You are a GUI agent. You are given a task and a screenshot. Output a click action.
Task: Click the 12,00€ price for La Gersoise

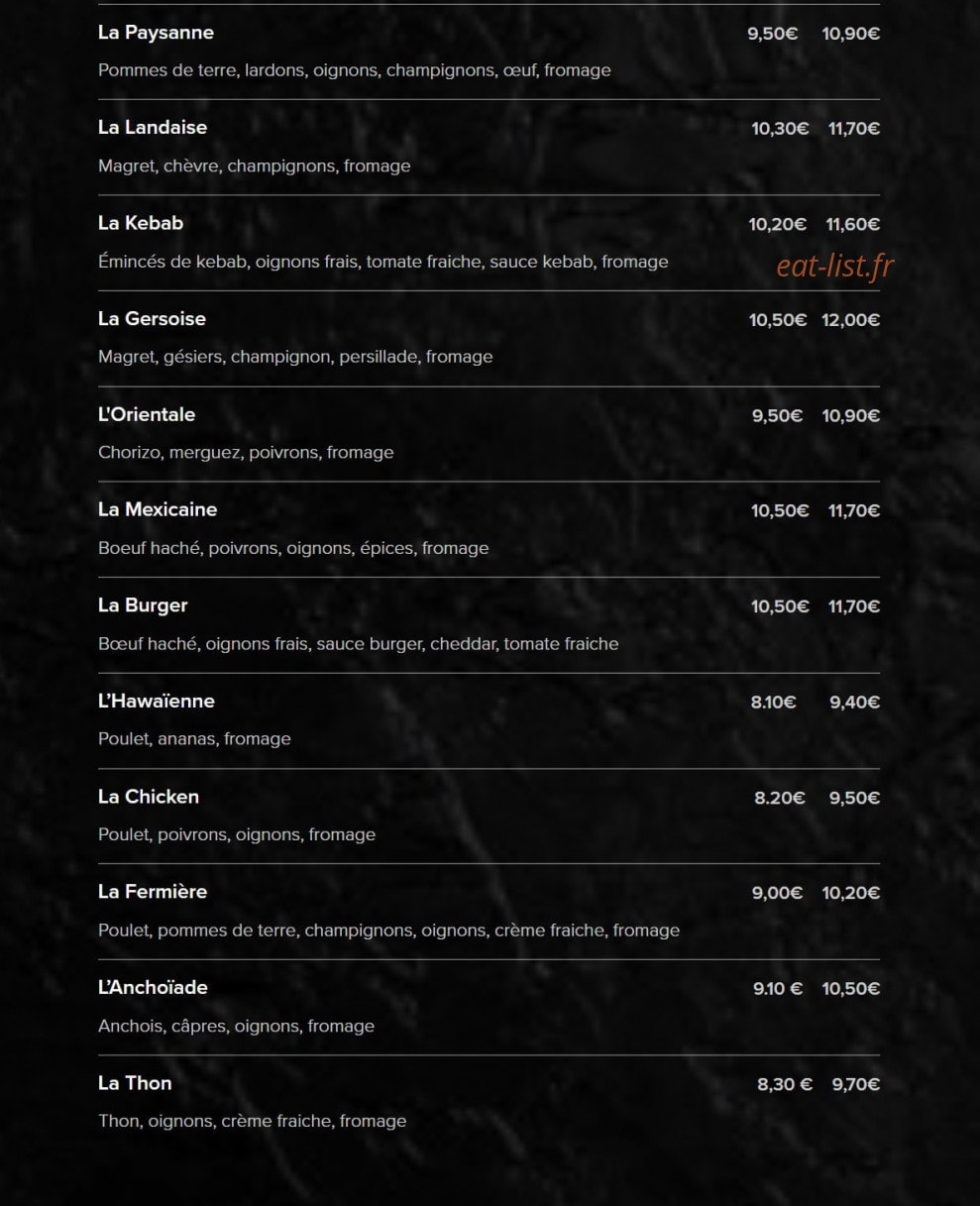coord(850,320)
